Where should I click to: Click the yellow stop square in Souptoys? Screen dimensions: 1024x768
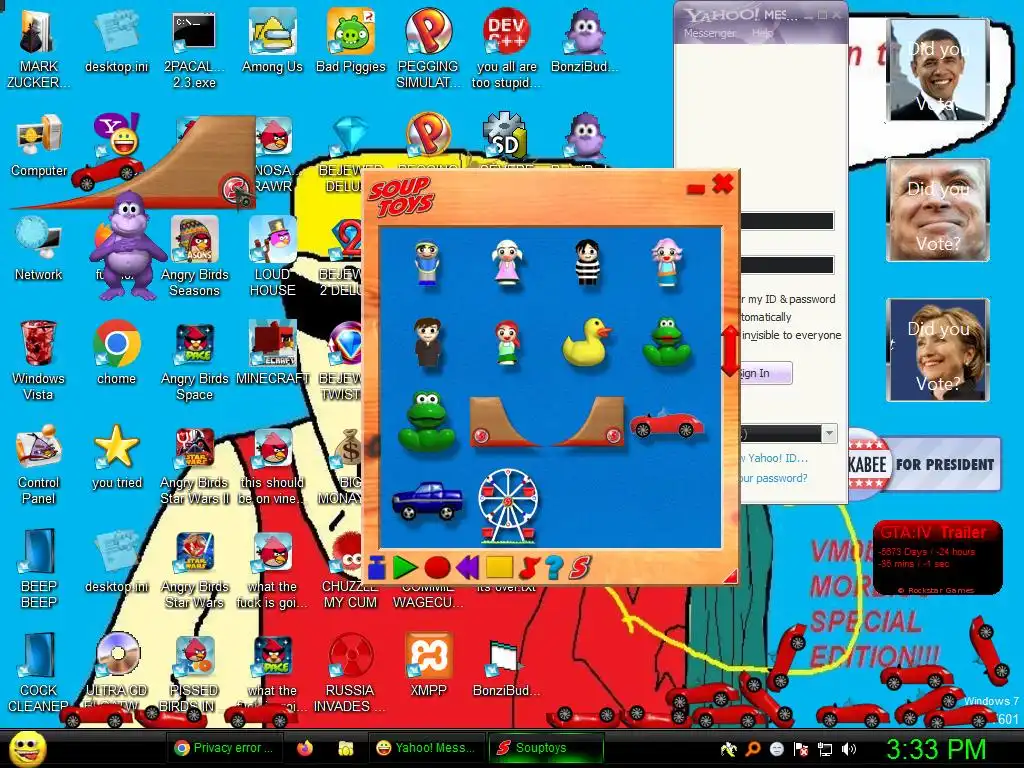pos(499,567)
